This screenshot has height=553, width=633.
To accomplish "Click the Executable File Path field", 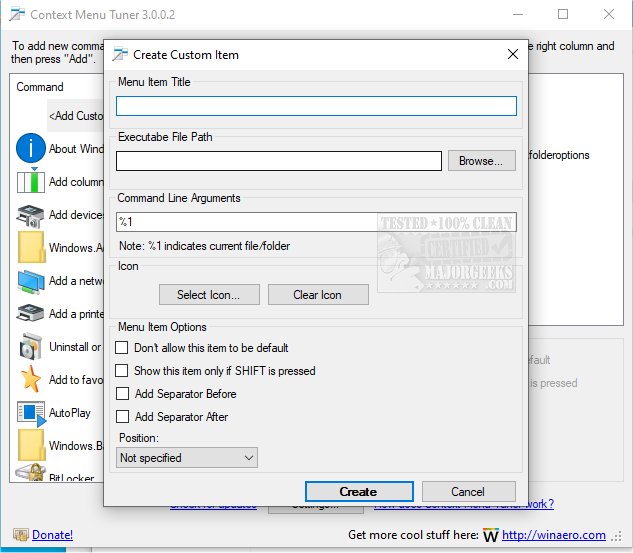I will coord(279,161).
